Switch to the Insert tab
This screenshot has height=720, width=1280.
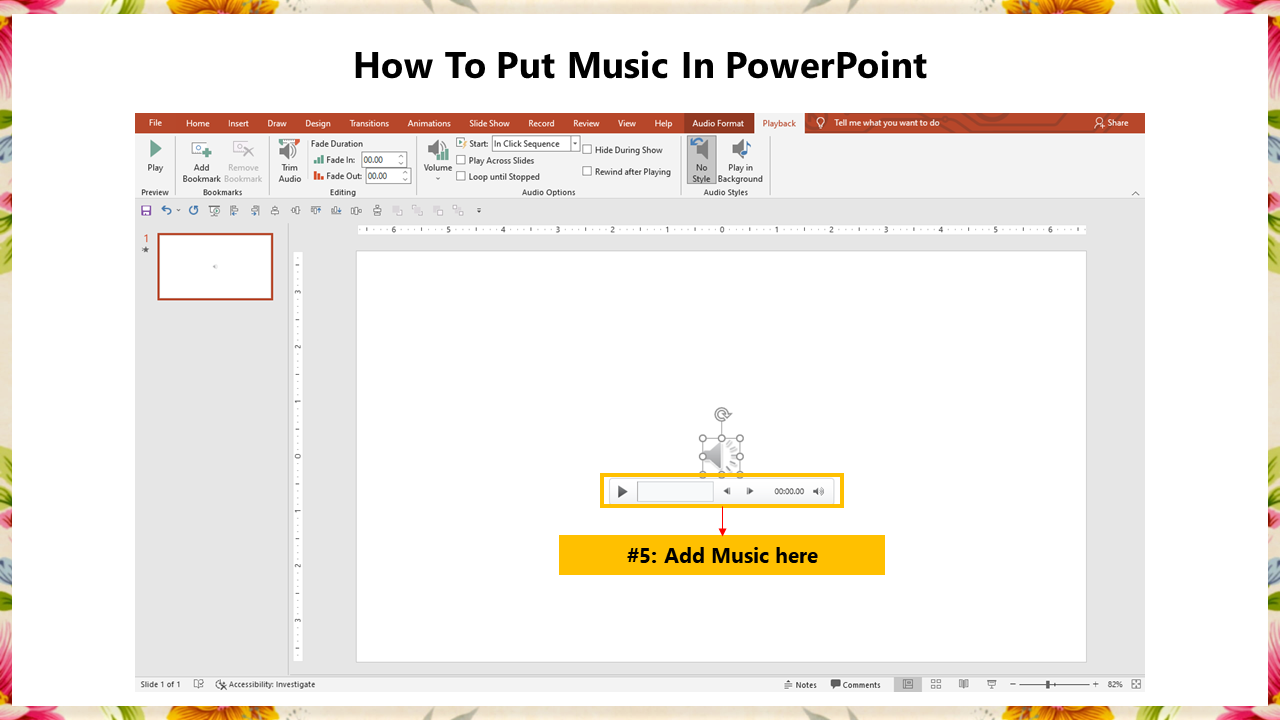coord(238,123)
